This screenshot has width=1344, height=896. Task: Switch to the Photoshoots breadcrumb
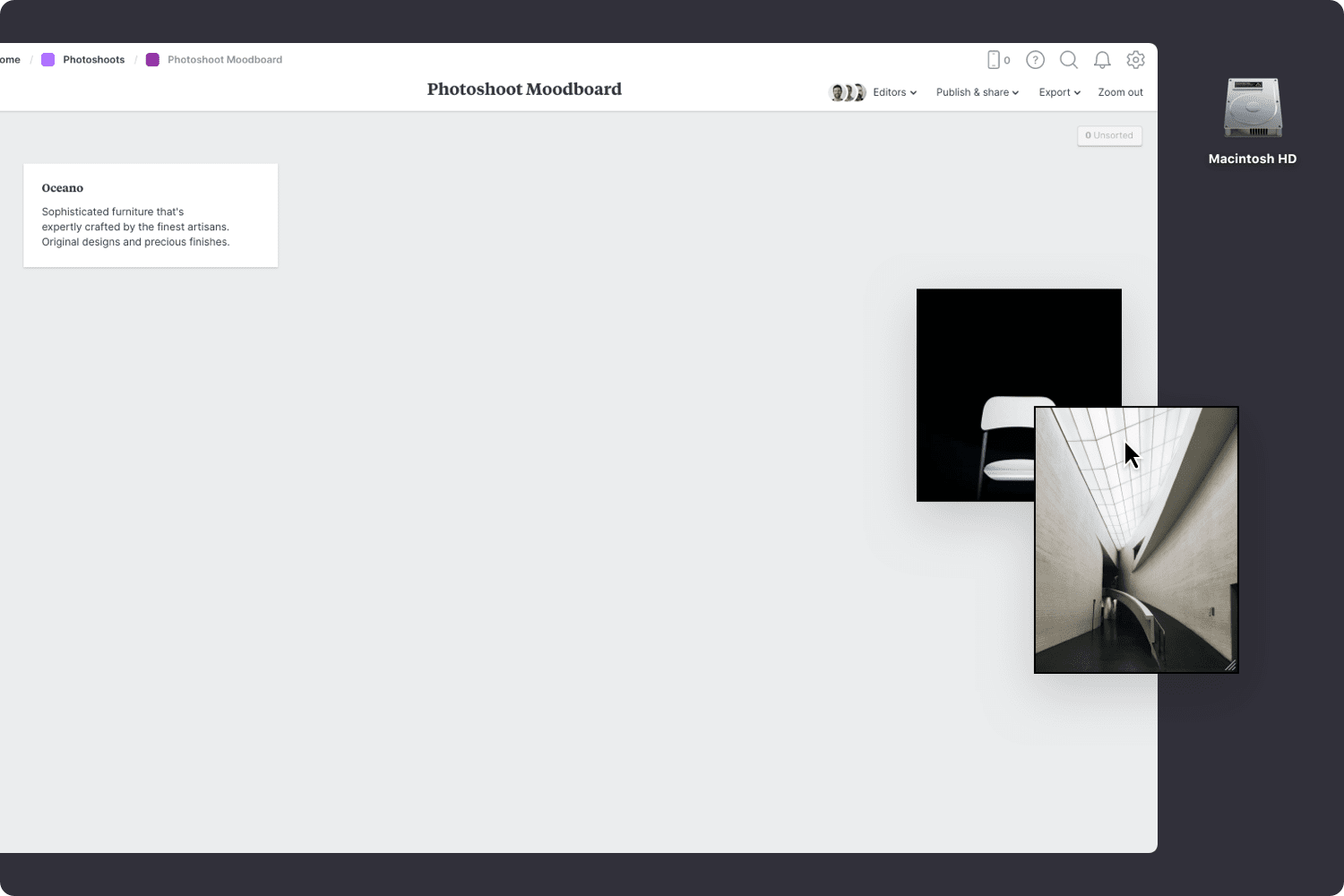pyautogui.click(x=93, y=59)
